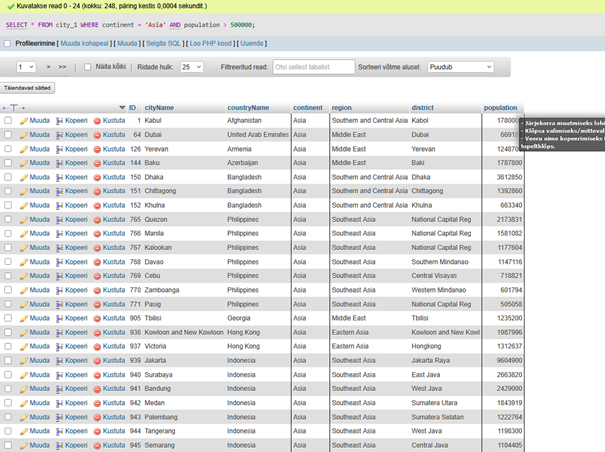Click the red delete icon for Jakarta

click(97, 359)
